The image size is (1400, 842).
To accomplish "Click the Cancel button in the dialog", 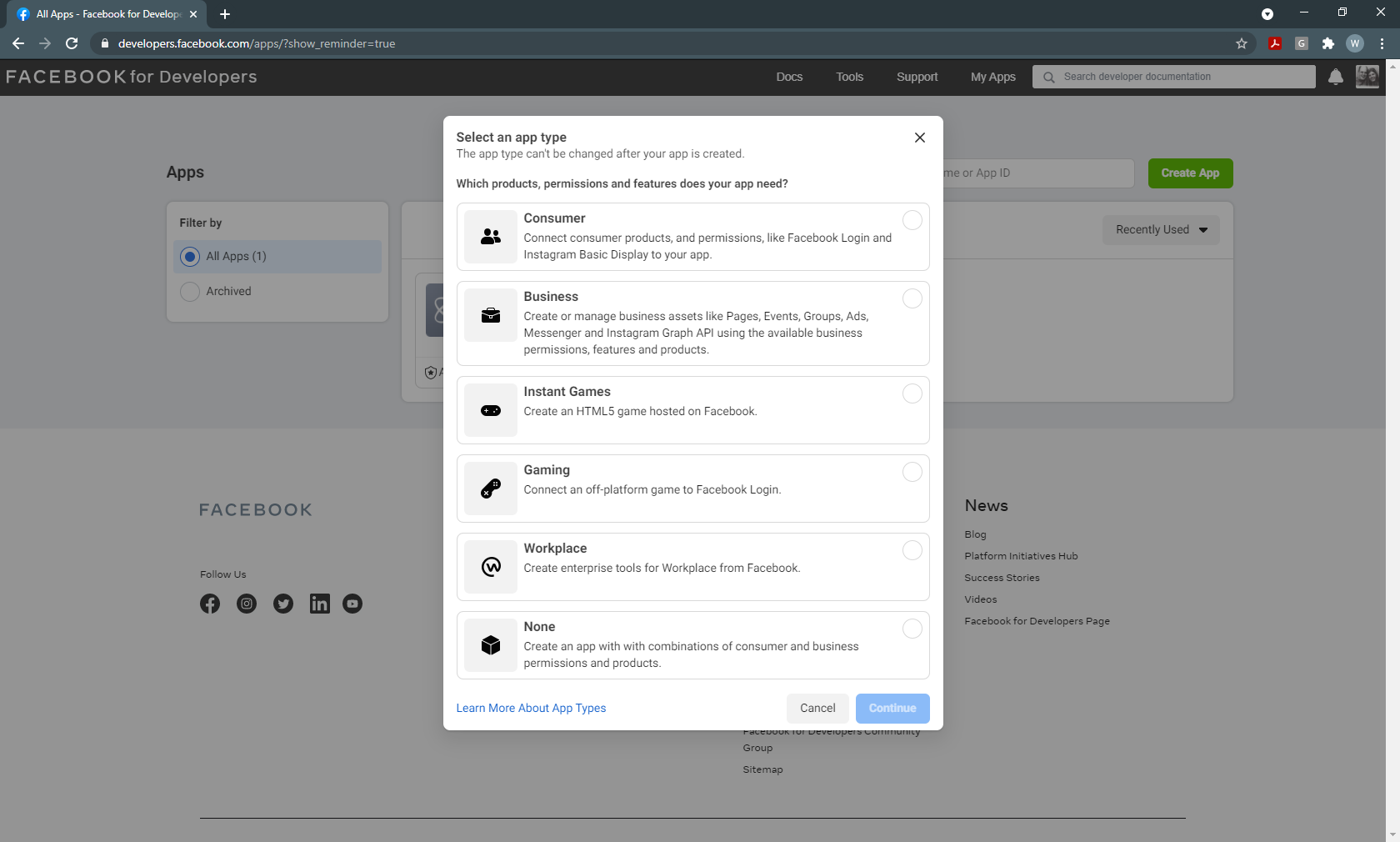I will tap(817, 708).
